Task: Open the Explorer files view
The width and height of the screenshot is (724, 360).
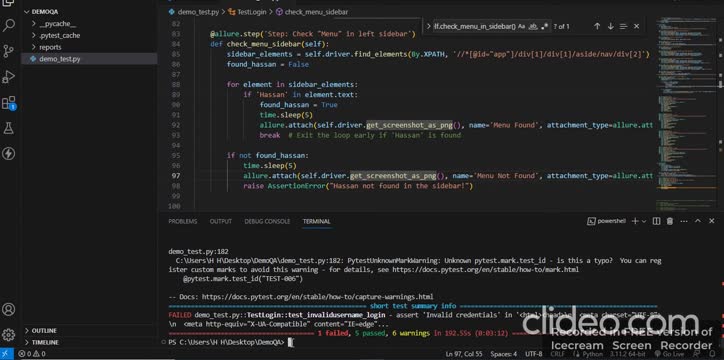Action: point(8,3)
